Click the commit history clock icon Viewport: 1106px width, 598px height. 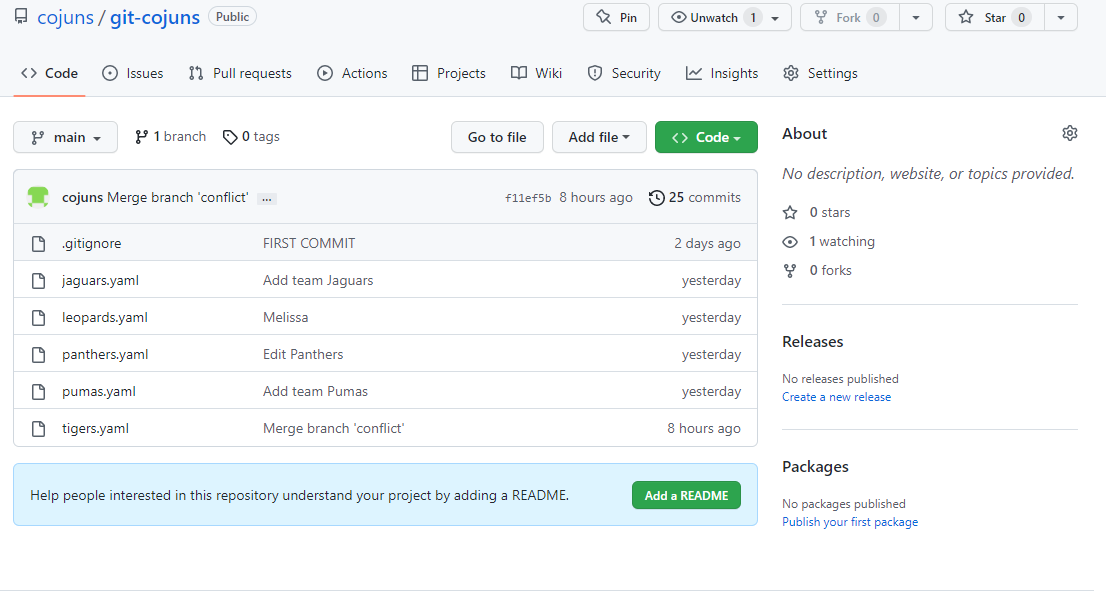(x=656, y=197)
